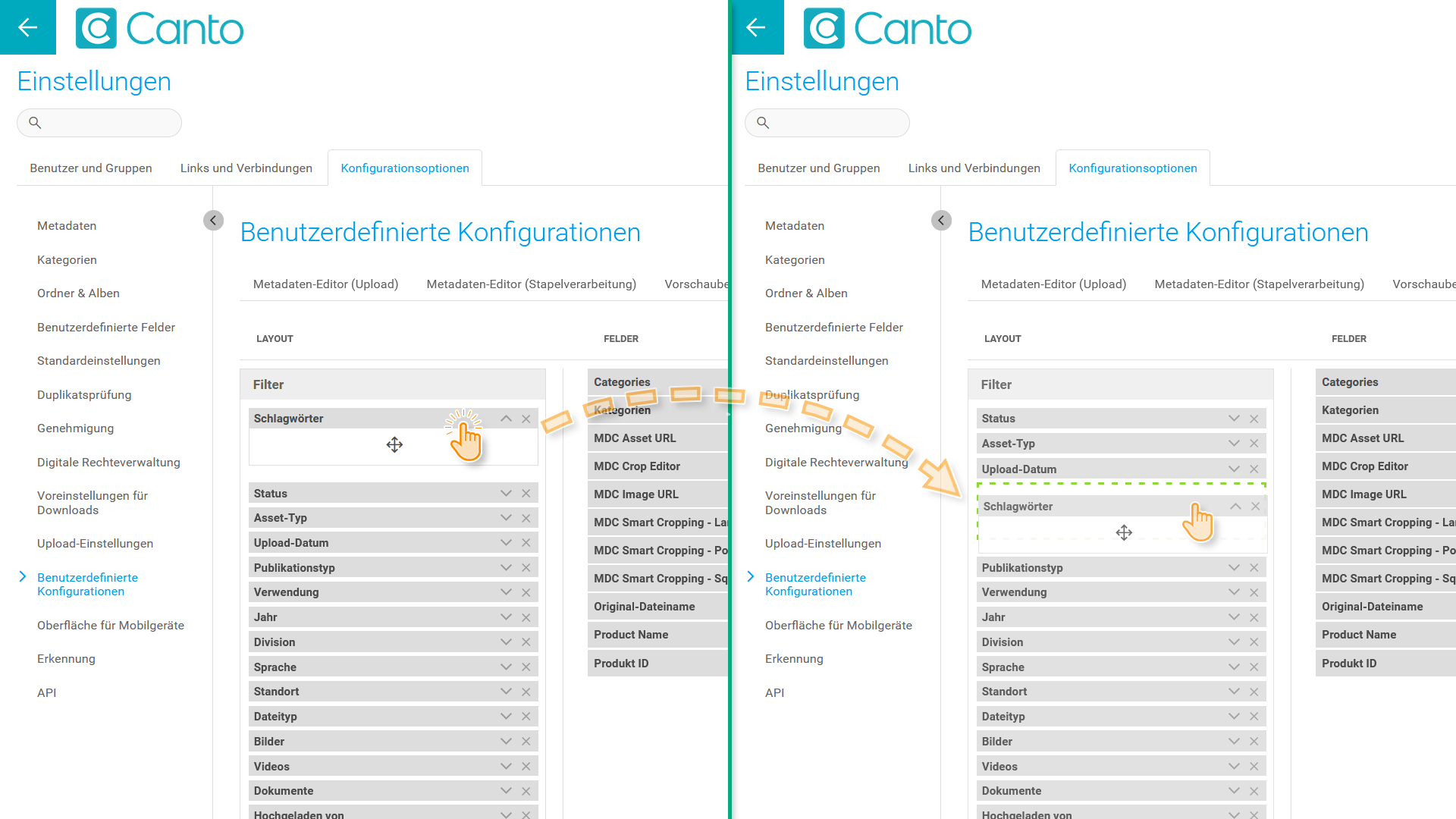Open the Benutzer und Gruppen tab on the left

pyautogui.click(x=91, y=168)
